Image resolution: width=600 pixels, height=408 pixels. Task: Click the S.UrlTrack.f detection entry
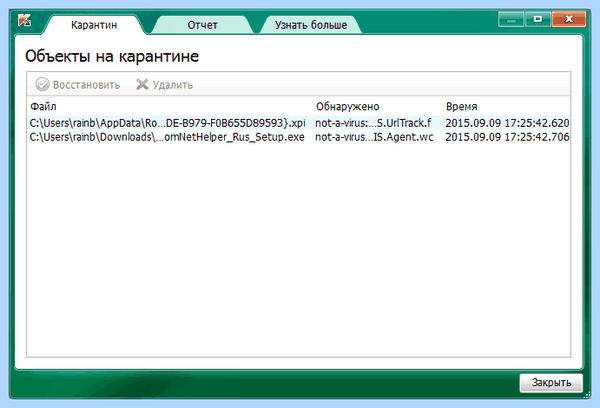[x=373, y=123]
